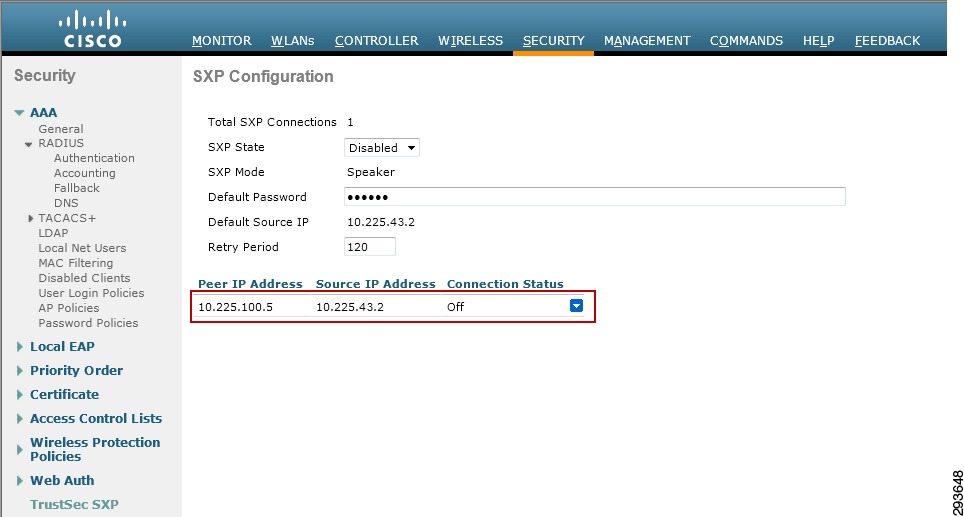Viewport: 964px width, 517px height.
Task: Click the Connection Status column header
Action: pos(505,284)
